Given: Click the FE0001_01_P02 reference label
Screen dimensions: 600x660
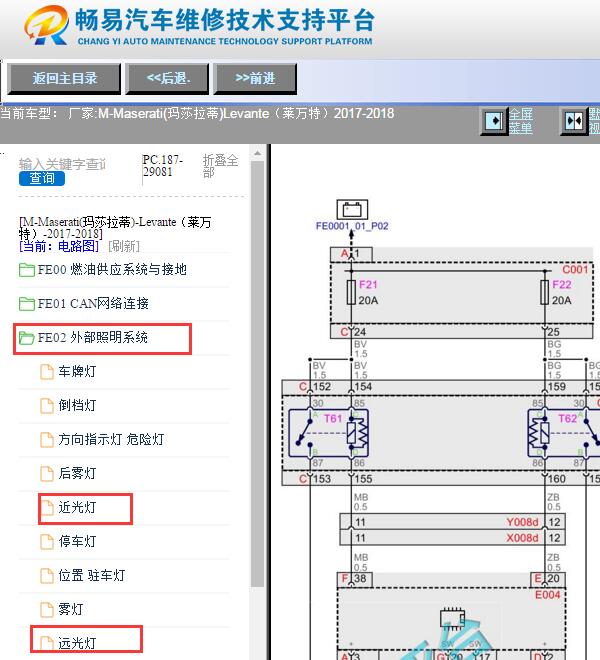Looking at the screenshot, I should (352, 226).
